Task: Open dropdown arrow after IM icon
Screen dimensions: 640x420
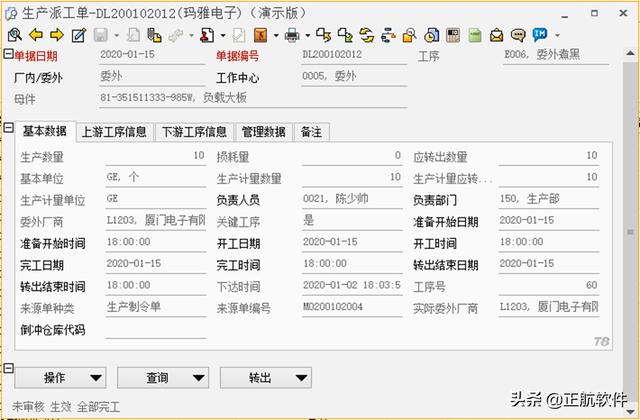Action: [557, 36]
